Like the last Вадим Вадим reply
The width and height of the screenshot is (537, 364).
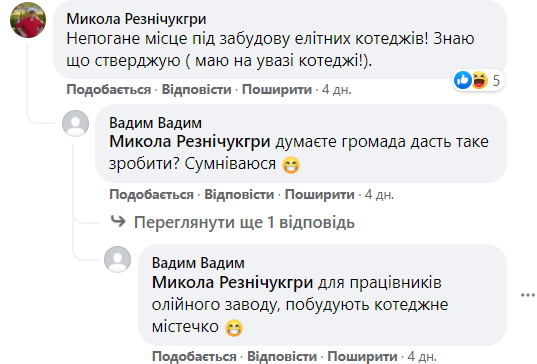(x=194, y=356)
